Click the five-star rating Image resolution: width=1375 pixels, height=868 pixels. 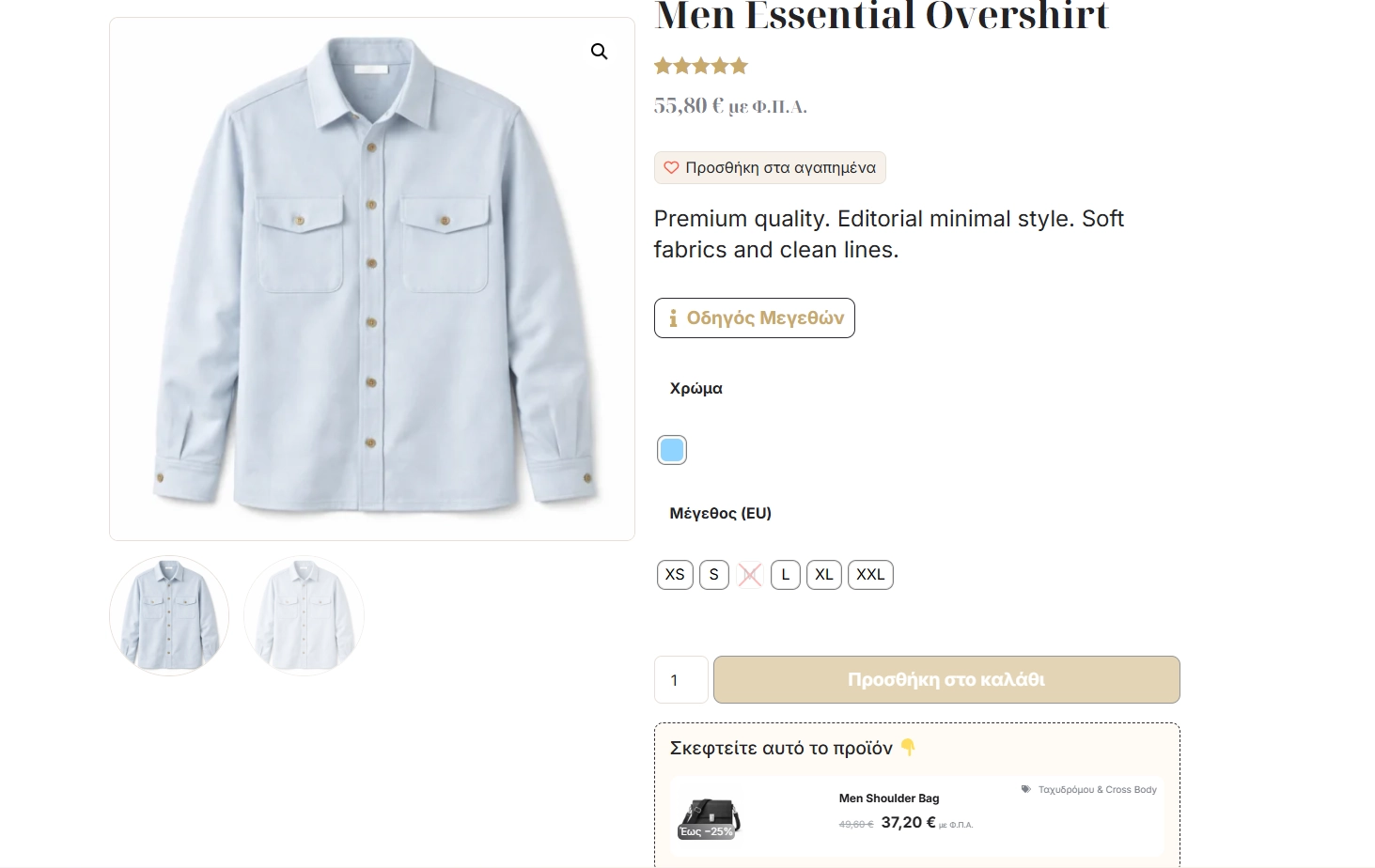click(701, 66)
